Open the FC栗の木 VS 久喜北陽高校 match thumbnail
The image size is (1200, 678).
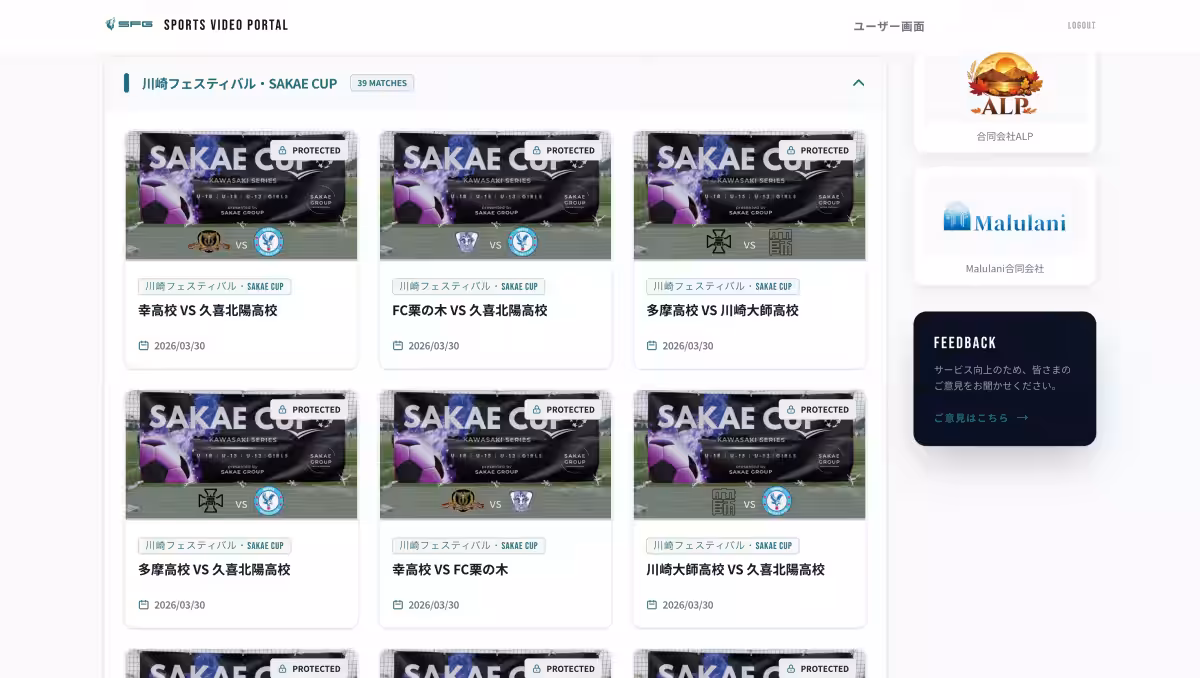[495, 195]
